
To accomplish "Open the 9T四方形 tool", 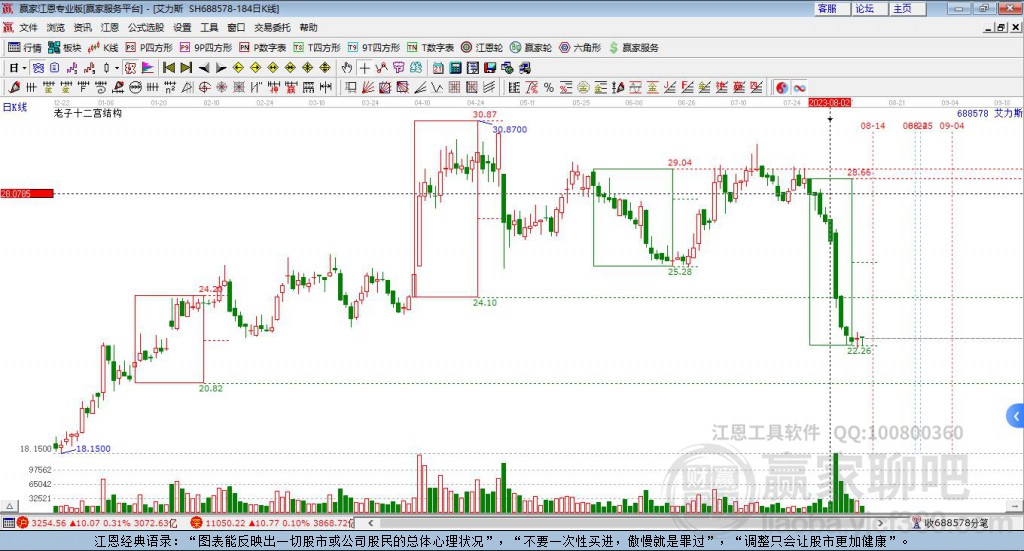I will (x=374, y=48).
